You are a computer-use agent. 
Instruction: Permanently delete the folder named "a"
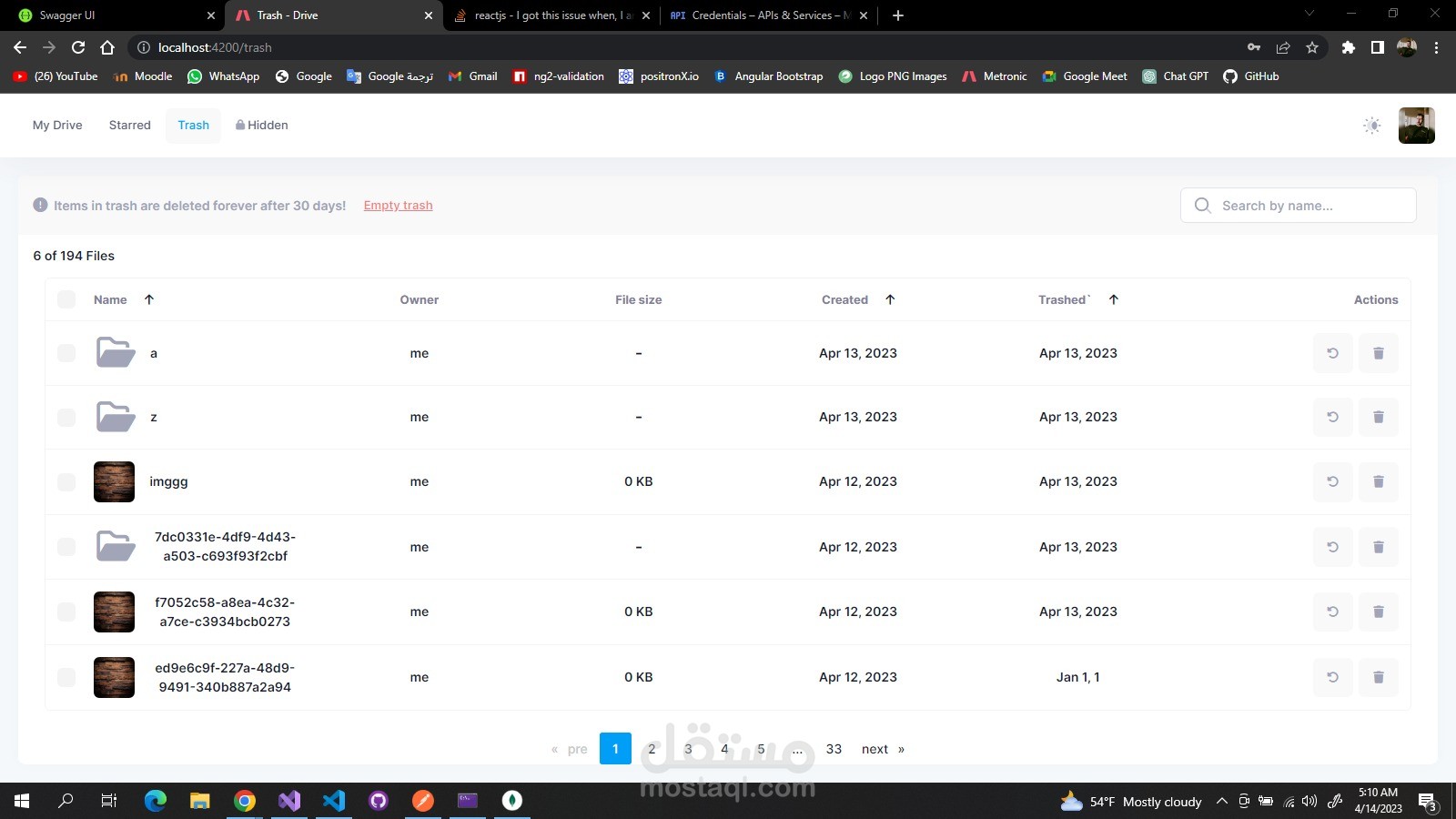pos(1379,353)
